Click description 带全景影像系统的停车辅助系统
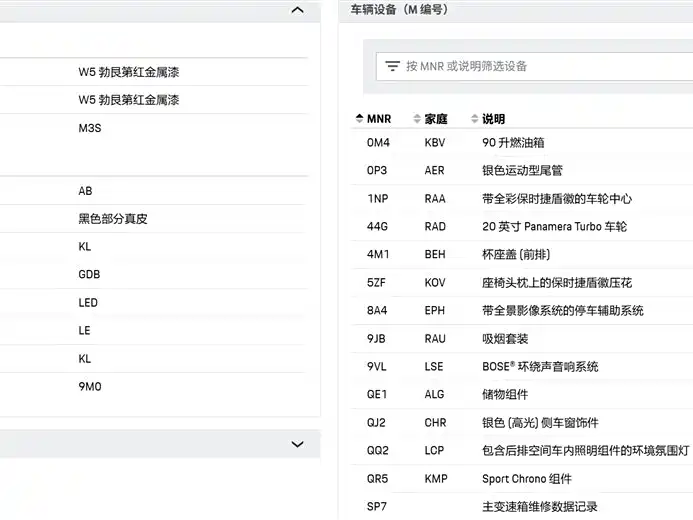Viewport: 693px width, 520px height. tap(563, 311)
